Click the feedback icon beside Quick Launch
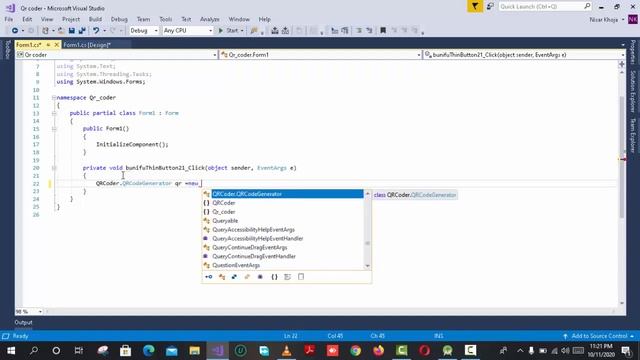 coord(490,7)
